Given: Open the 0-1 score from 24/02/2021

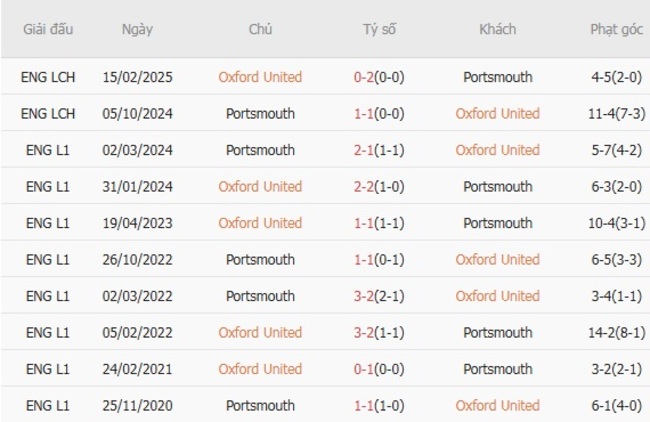Looking at the screenshot, I should (379, 369).
